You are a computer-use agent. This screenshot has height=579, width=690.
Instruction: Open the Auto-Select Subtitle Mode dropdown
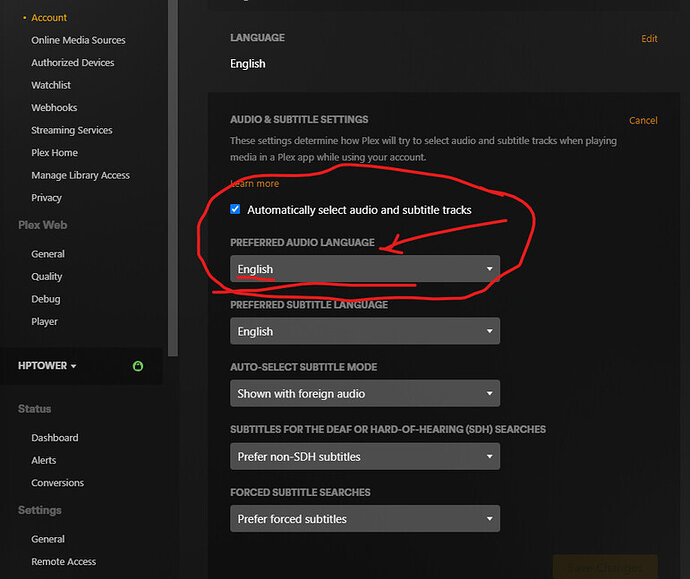tap(365, 393)
